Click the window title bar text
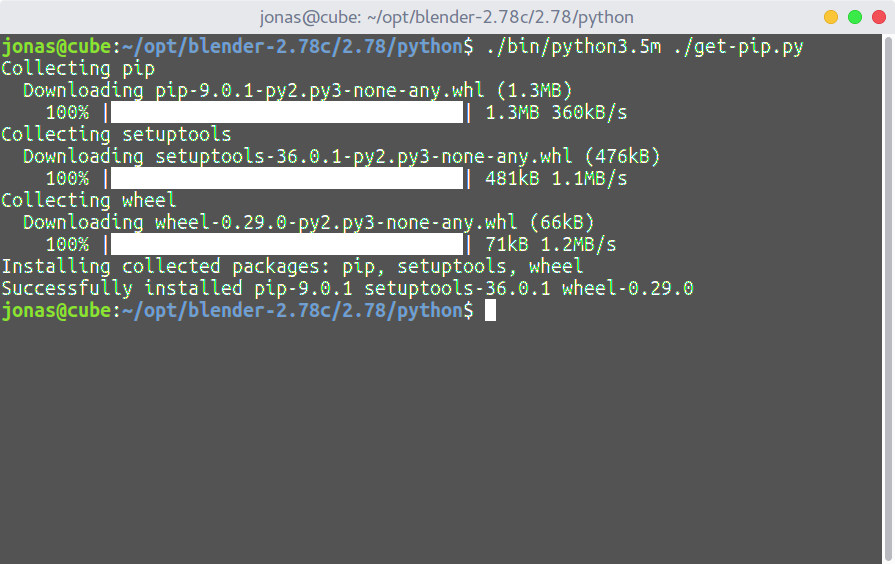Viewport: 895px width, 564px height. (447, 17)
